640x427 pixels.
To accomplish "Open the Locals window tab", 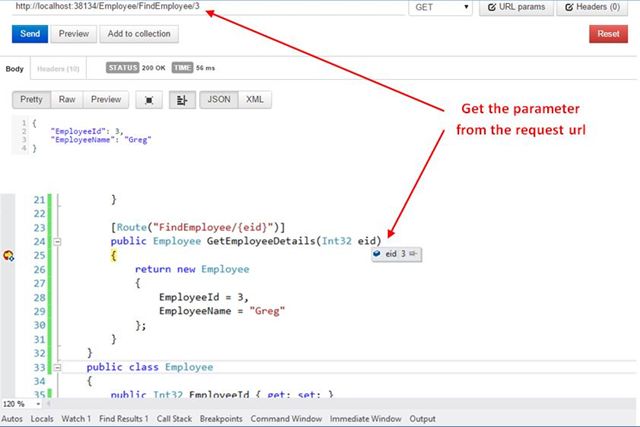I will 42,419.
